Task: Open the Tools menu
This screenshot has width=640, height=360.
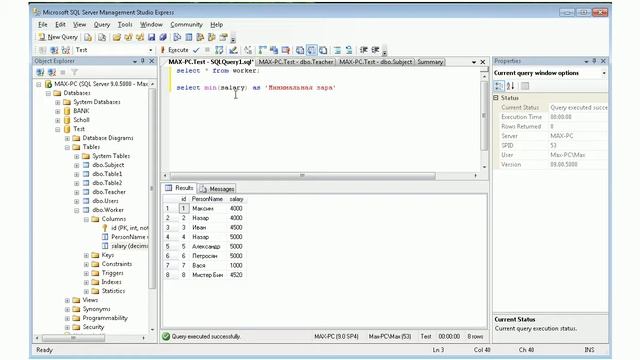Action: coord(125,24)
